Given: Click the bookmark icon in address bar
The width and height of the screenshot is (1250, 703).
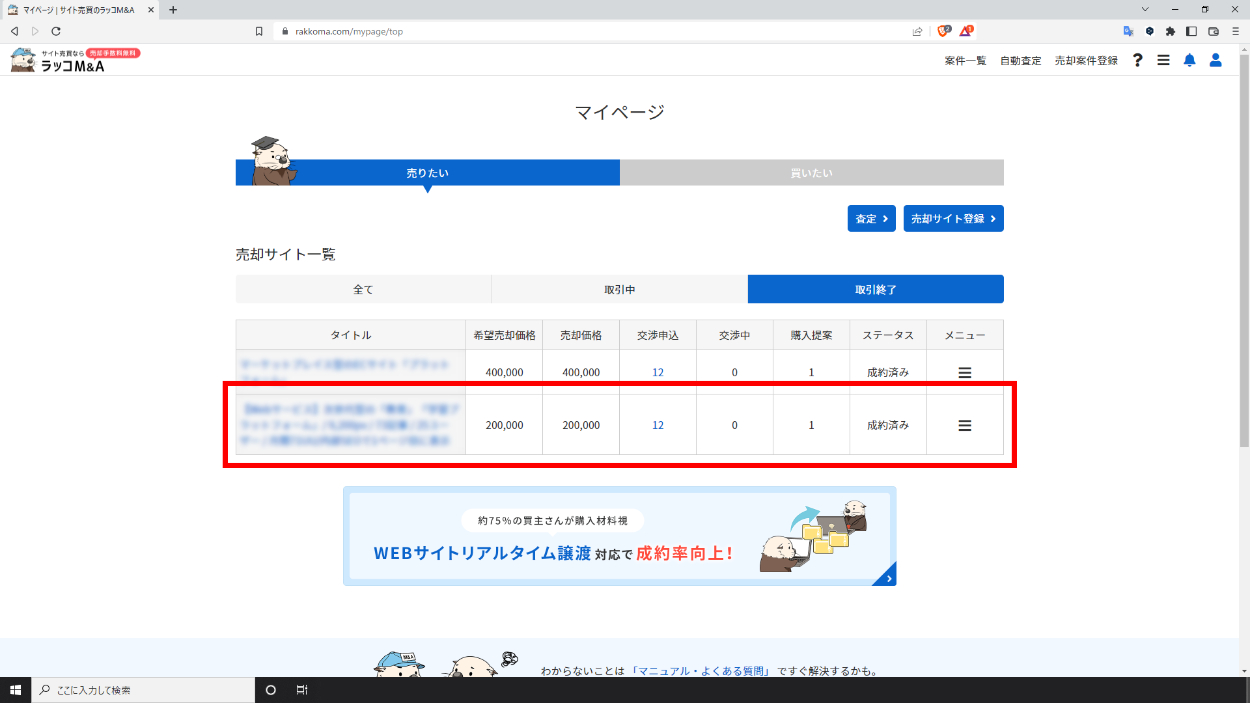Looking at the screenshot, I should click(x=259, y=31).
